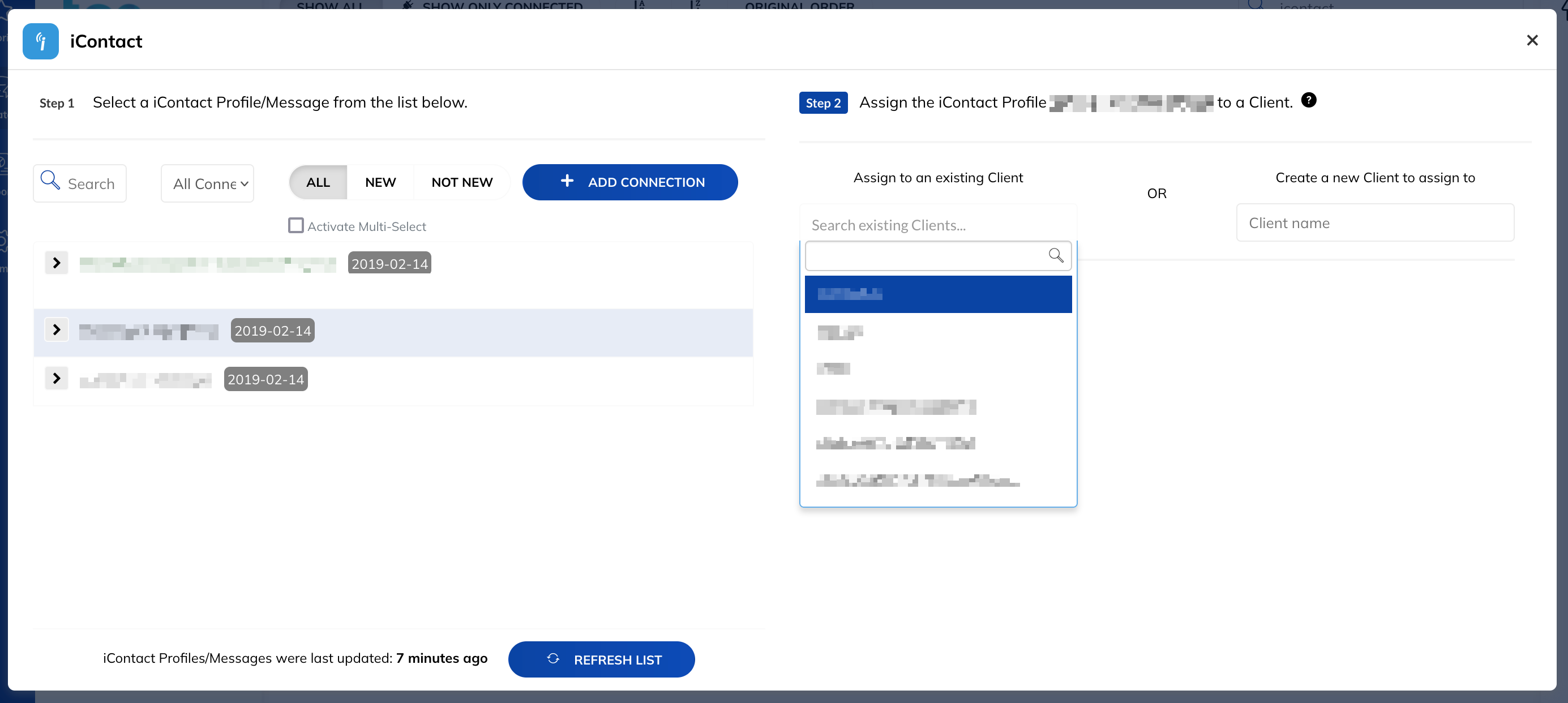This screenshot has height=703, width=1568.
Task: Click the magnifier icon in client filter
Action: 1056,255
